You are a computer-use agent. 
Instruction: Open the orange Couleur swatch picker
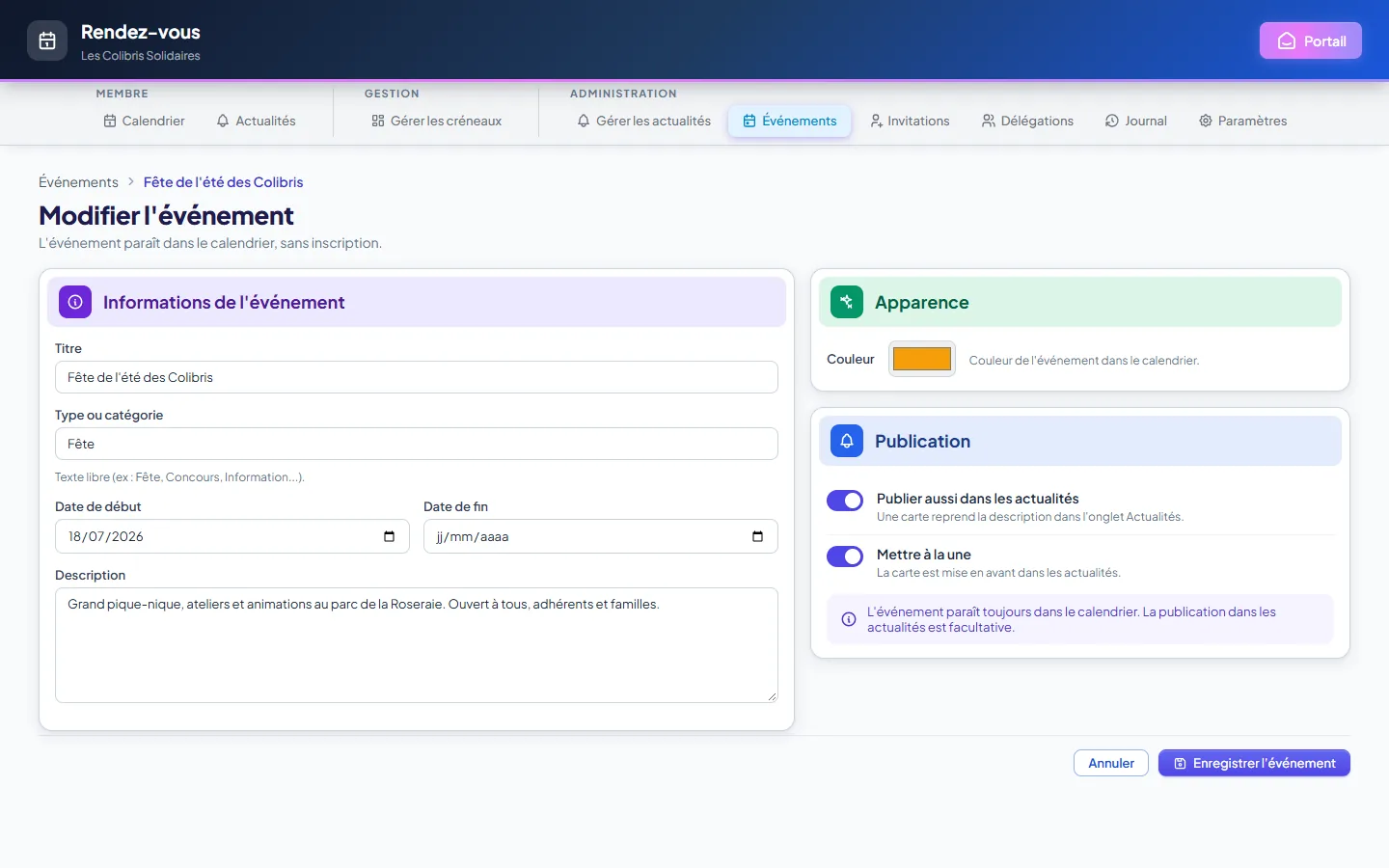922,359
